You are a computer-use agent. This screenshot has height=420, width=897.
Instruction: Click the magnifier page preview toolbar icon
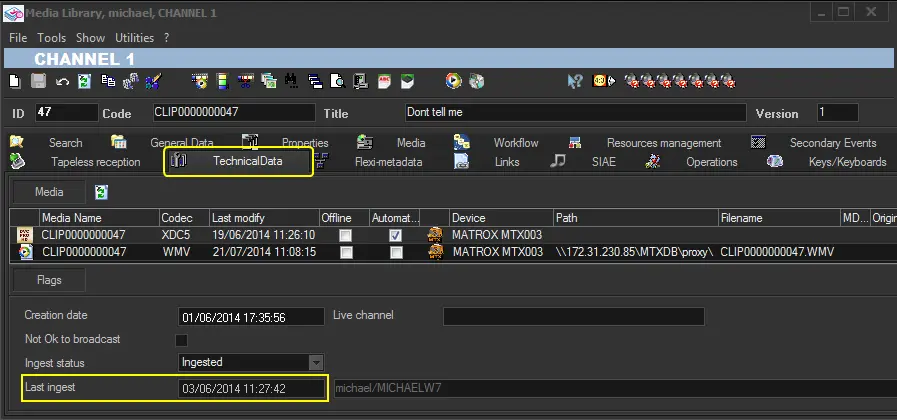point(339,81)
